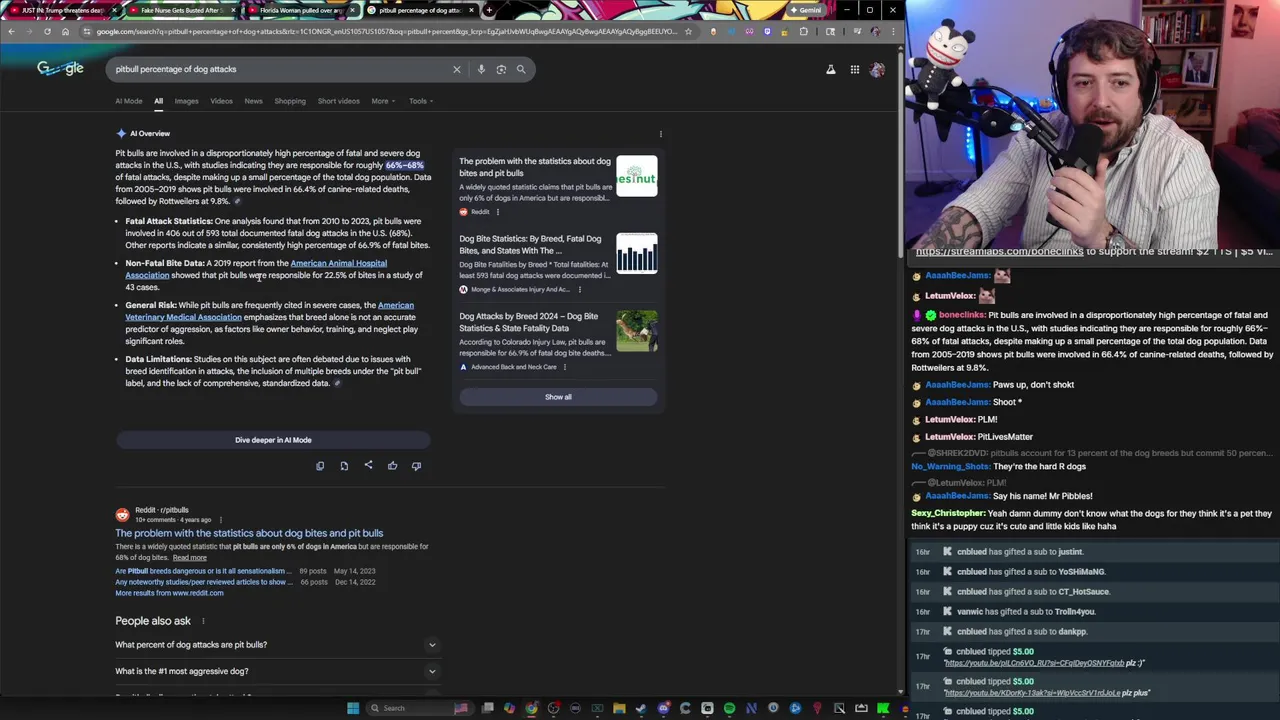Open Google account profile avatar
Viewport: 1280px width, 720px height.
877,69
